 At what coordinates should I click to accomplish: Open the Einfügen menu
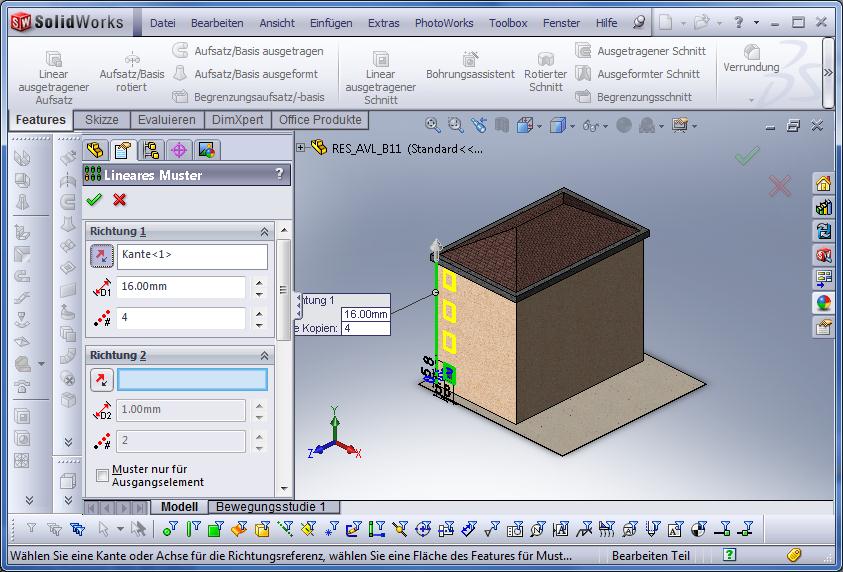pyautogui.click(x=330, y=23)
